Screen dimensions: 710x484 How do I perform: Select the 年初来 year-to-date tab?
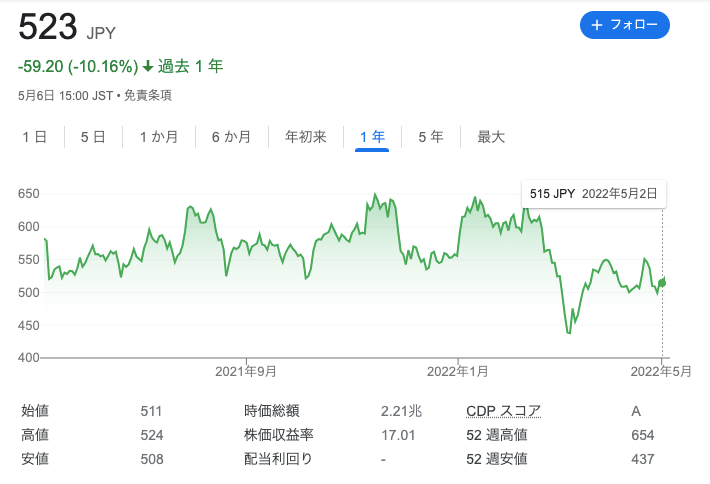[306, 137]
